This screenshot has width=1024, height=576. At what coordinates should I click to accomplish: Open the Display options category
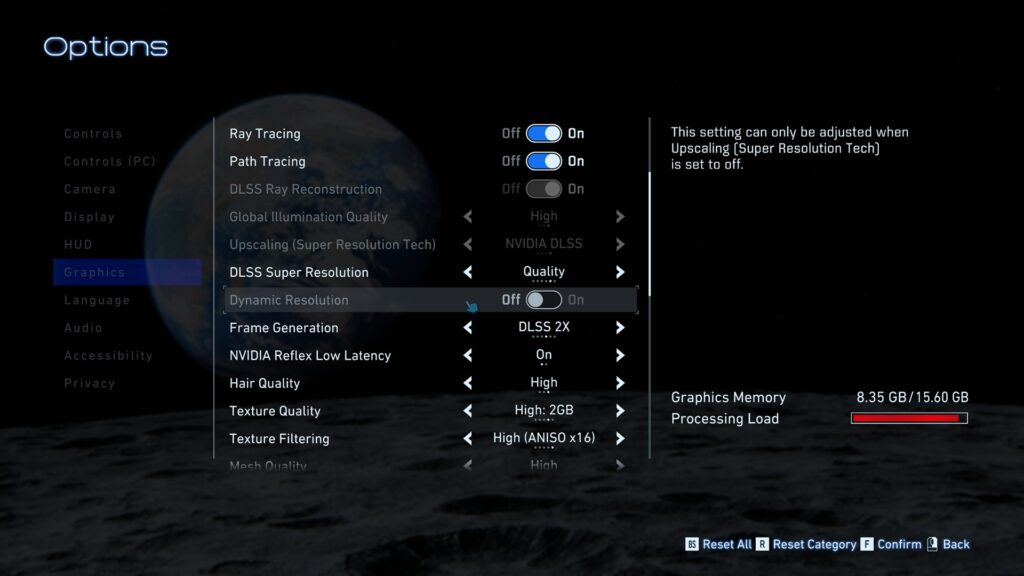[x=89, y=217]
